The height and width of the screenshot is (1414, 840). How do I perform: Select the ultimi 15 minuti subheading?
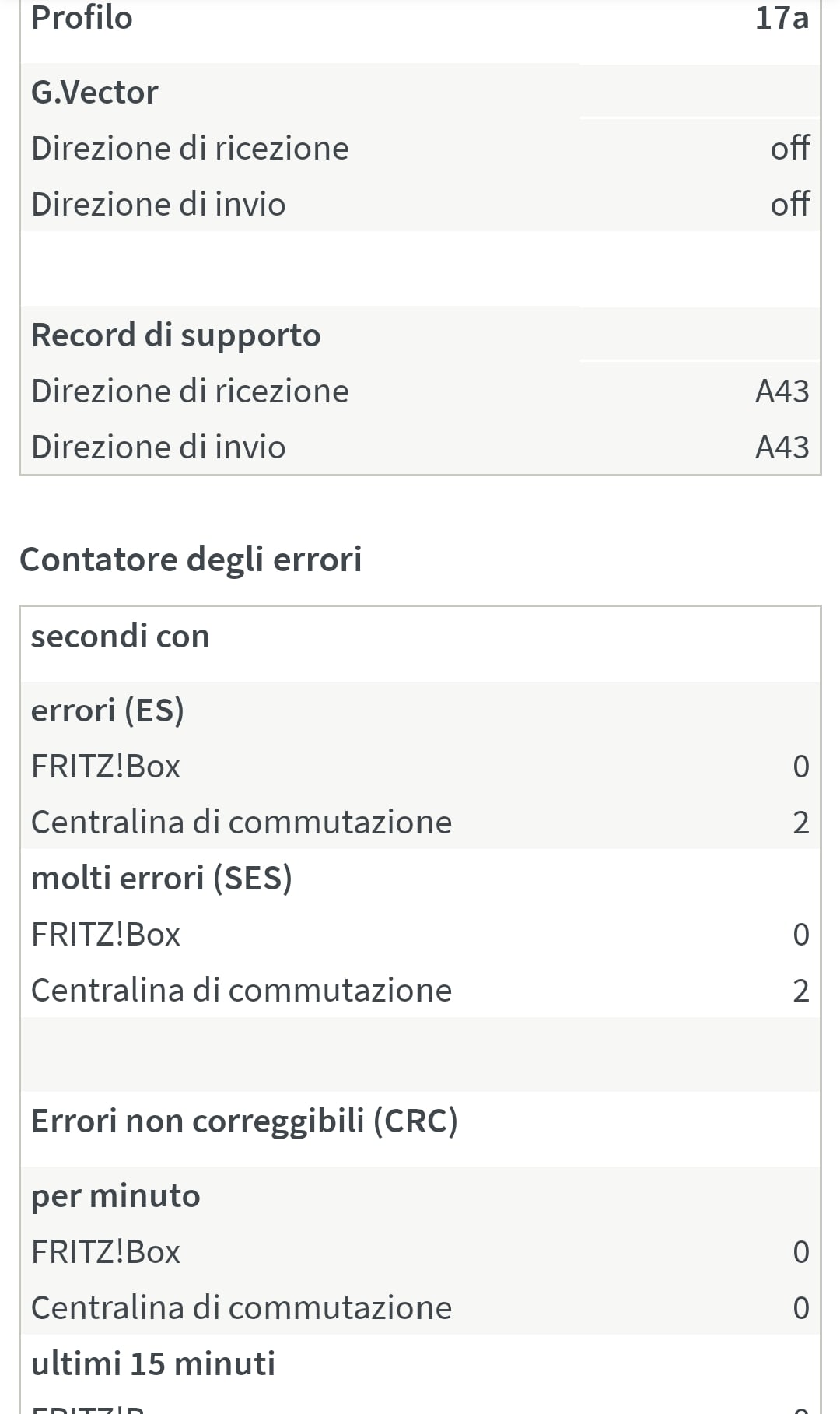click(x=153, y=1364)
